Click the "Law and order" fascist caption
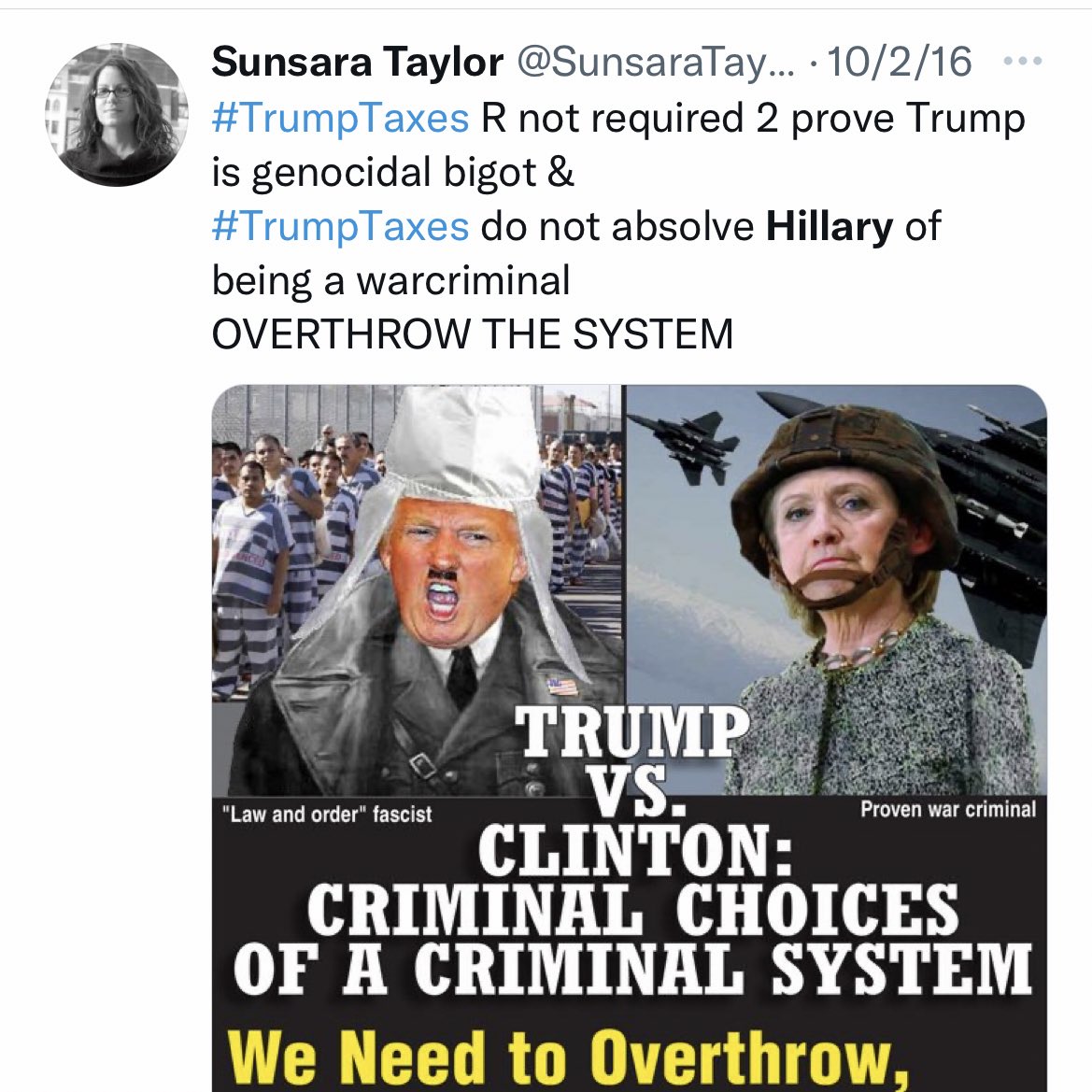Image resolution: width=1092 pixels, height=1092 pixels. [327, 815]
